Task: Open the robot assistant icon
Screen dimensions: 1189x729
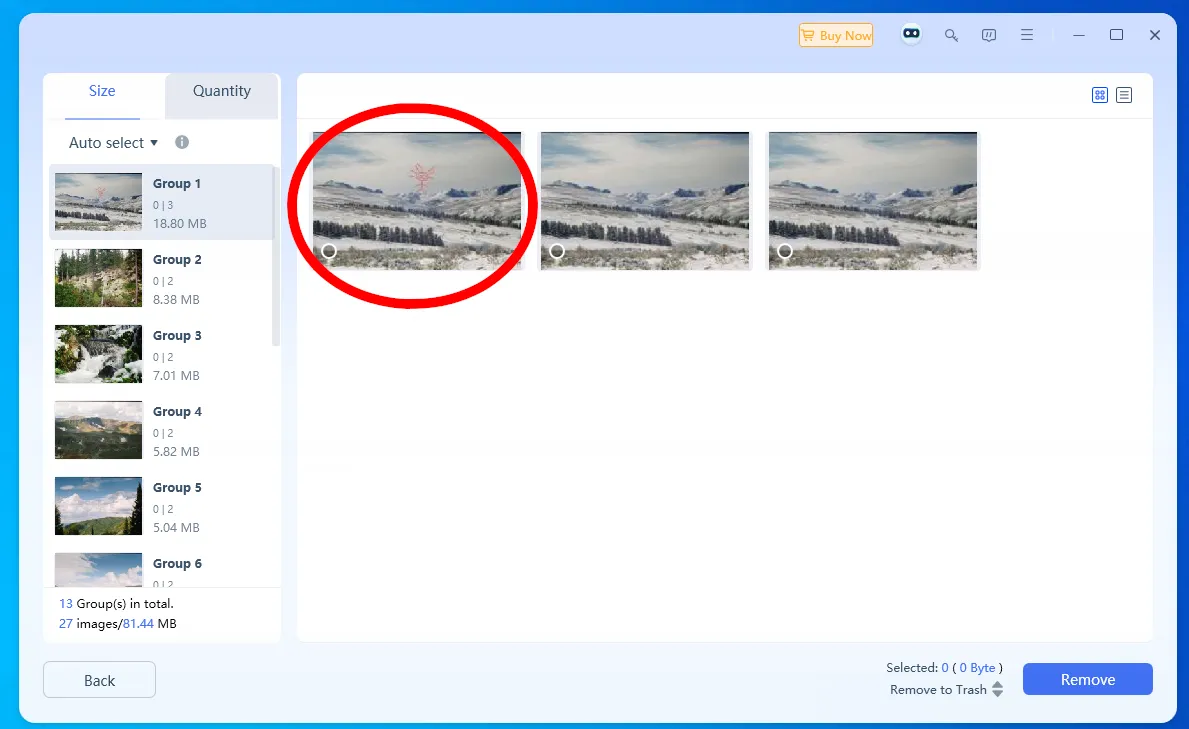Action: pos(911,34)
